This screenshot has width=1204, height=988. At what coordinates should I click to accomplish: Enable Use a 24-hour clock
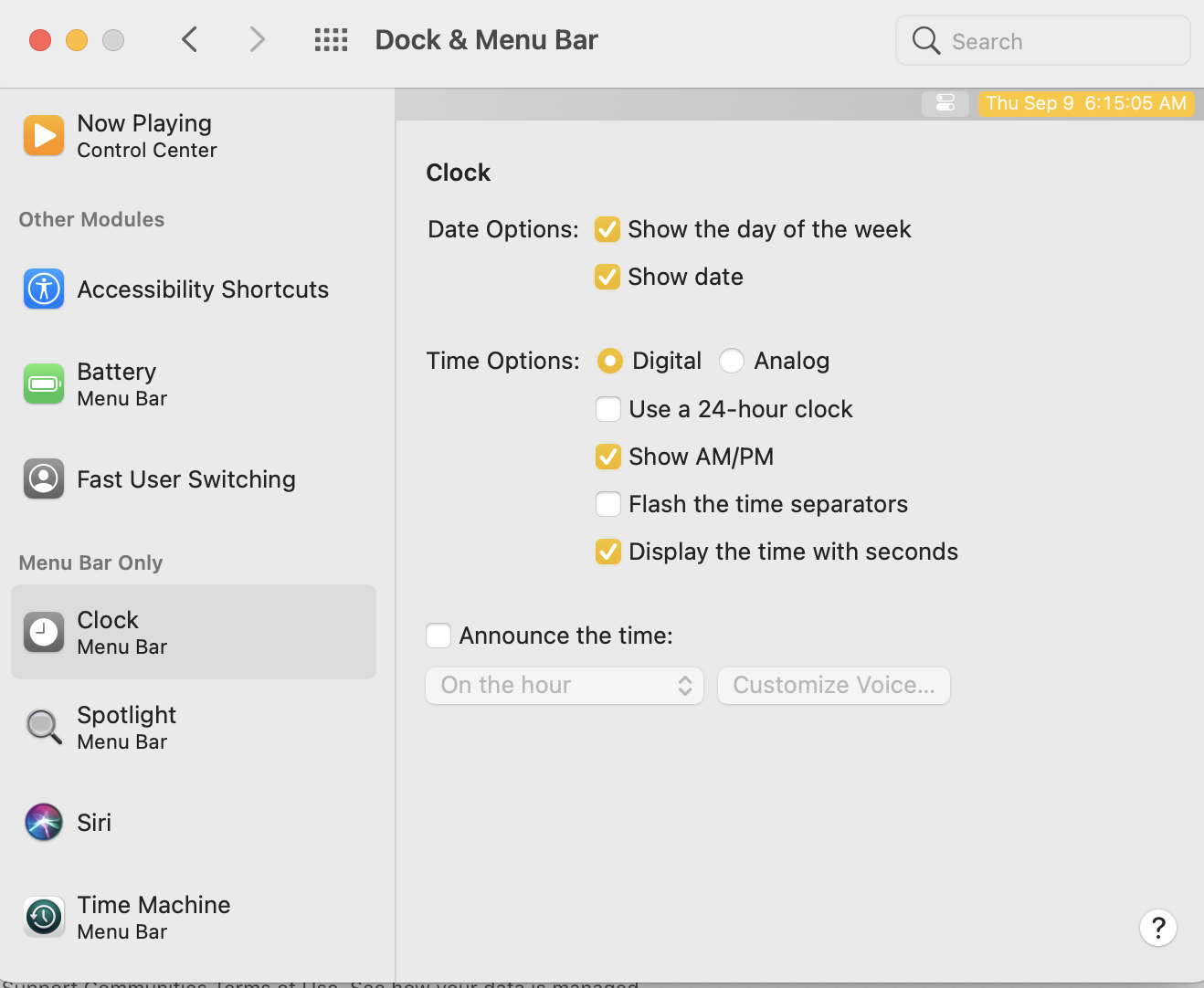click(608, 409)
